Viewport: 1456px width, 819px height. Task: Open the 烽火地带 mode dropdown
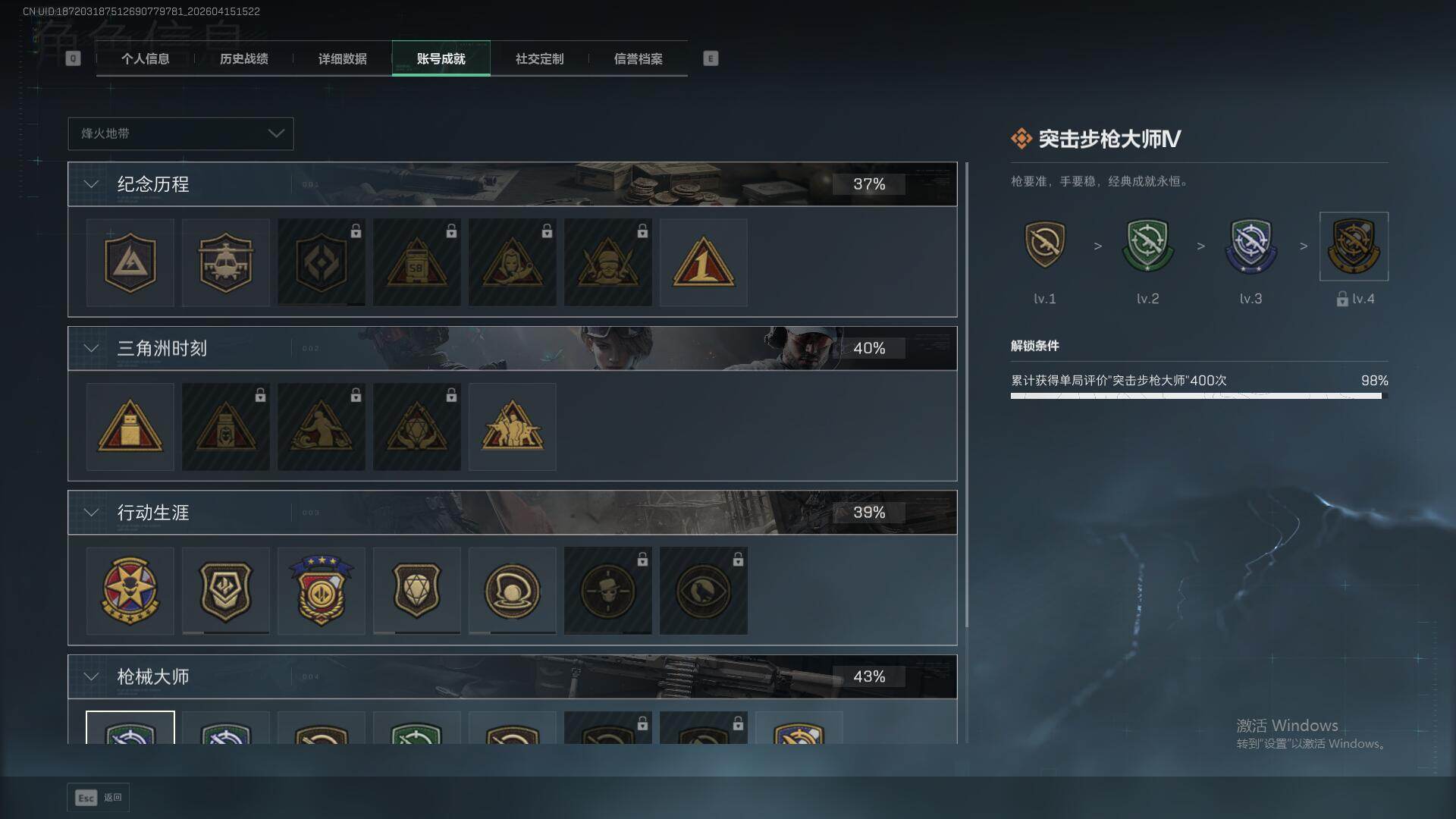point(180,133)
